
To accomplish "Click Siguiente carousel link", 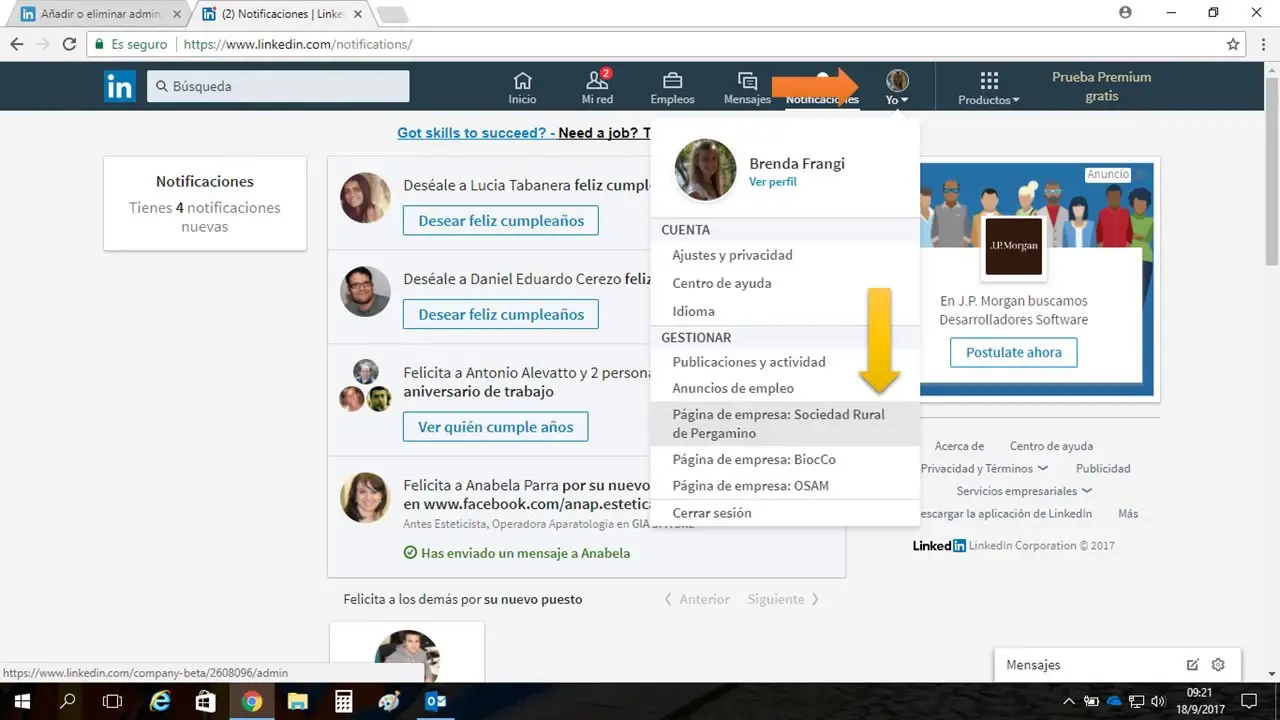I will click(783, 599).
